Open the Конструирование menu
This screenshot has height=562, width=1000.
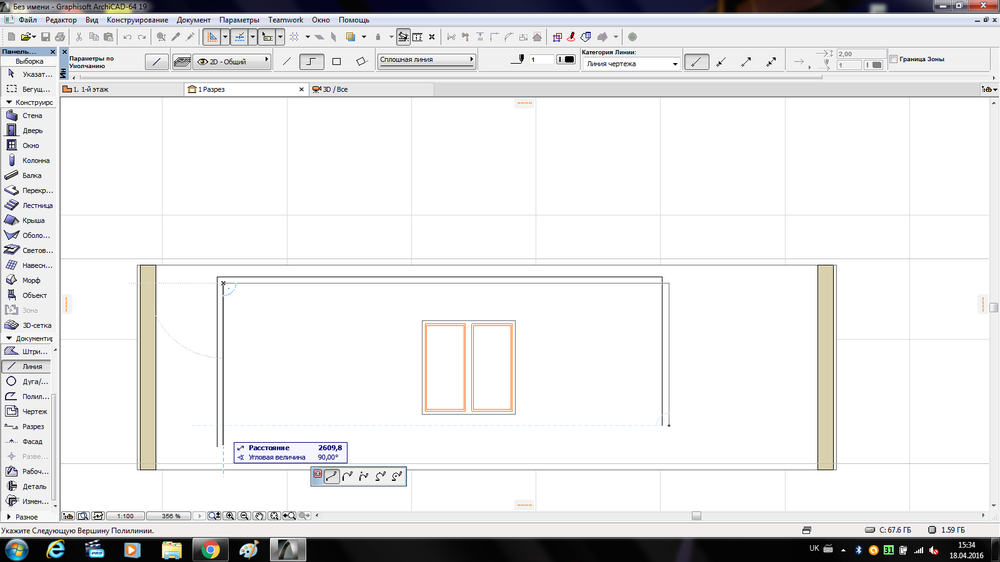pyautogui.click(x=138, y=20)
